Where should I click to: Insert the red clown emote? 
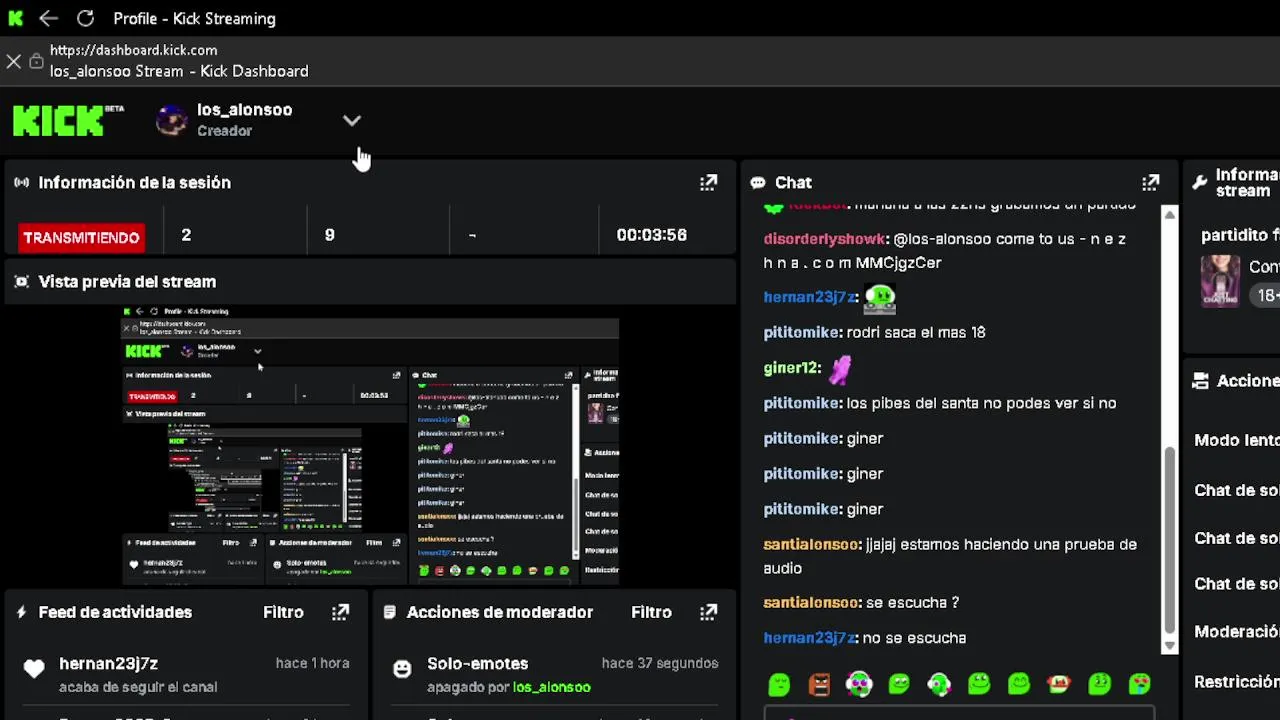(1059, 684)
